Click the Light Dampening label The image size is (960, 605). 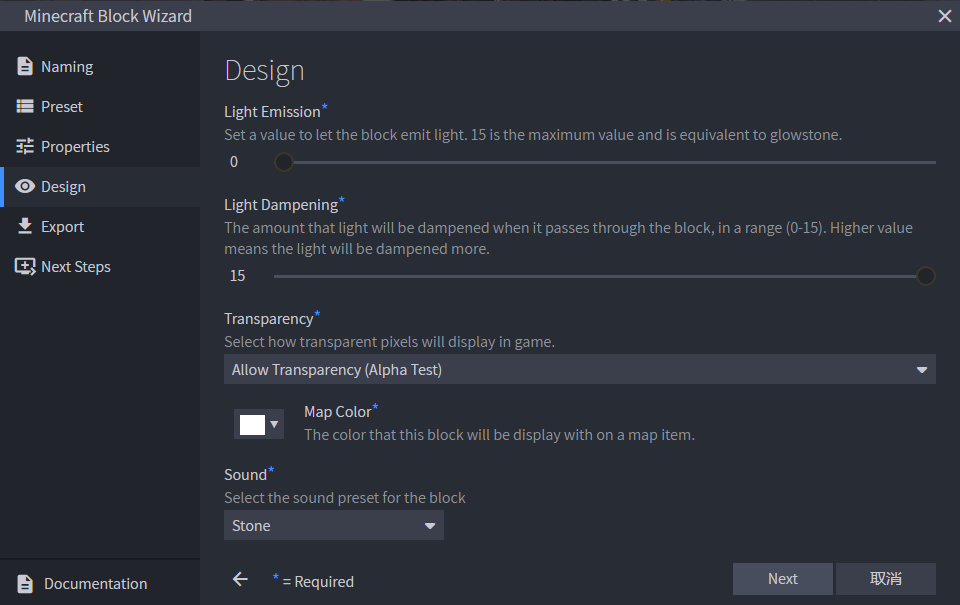tap(281, 205)
